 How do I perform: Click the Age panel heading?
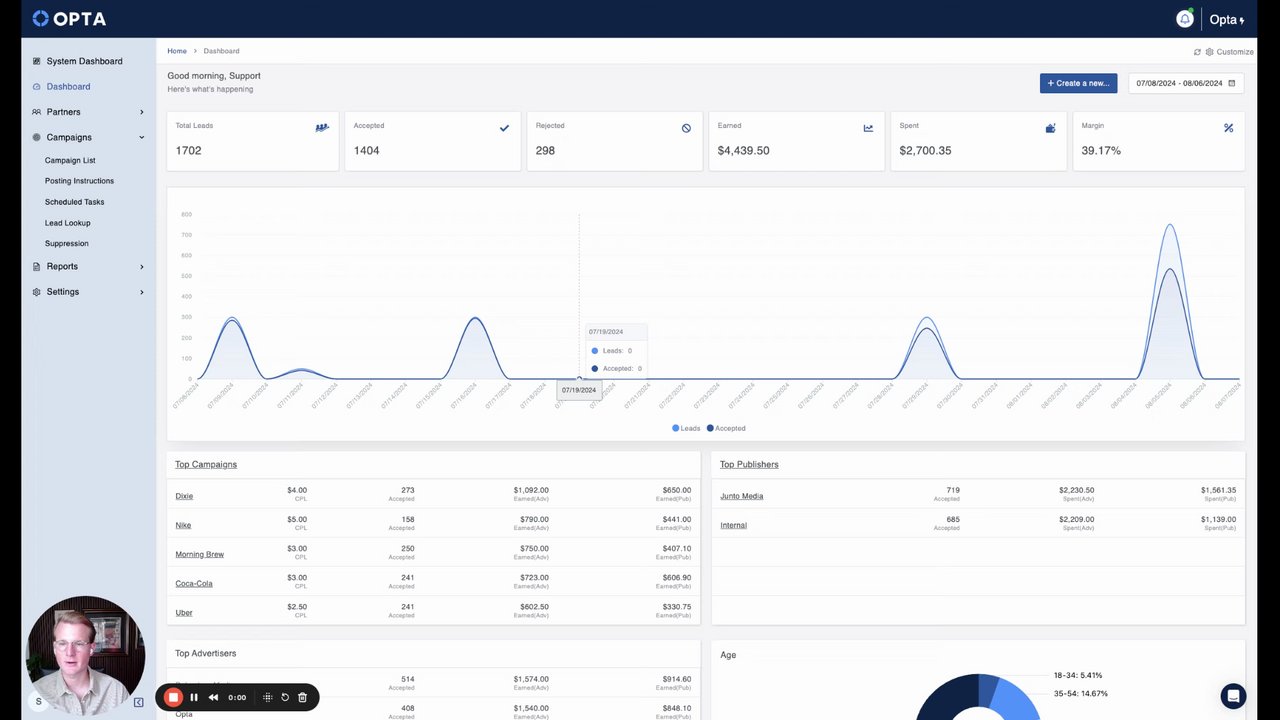pos(728,655)
